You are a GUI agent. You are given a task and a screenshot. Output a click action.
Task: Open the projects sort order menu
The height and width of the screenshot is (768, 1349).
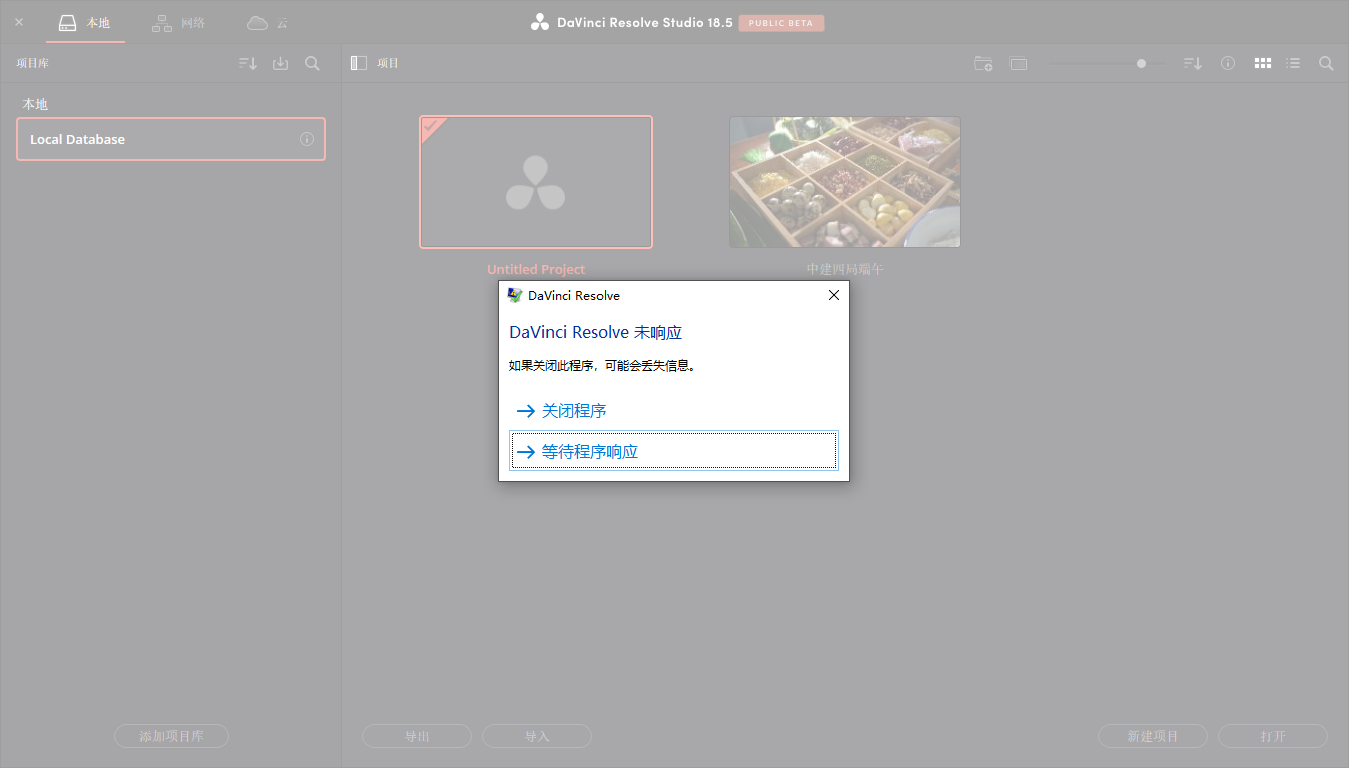pos(1193,63)
